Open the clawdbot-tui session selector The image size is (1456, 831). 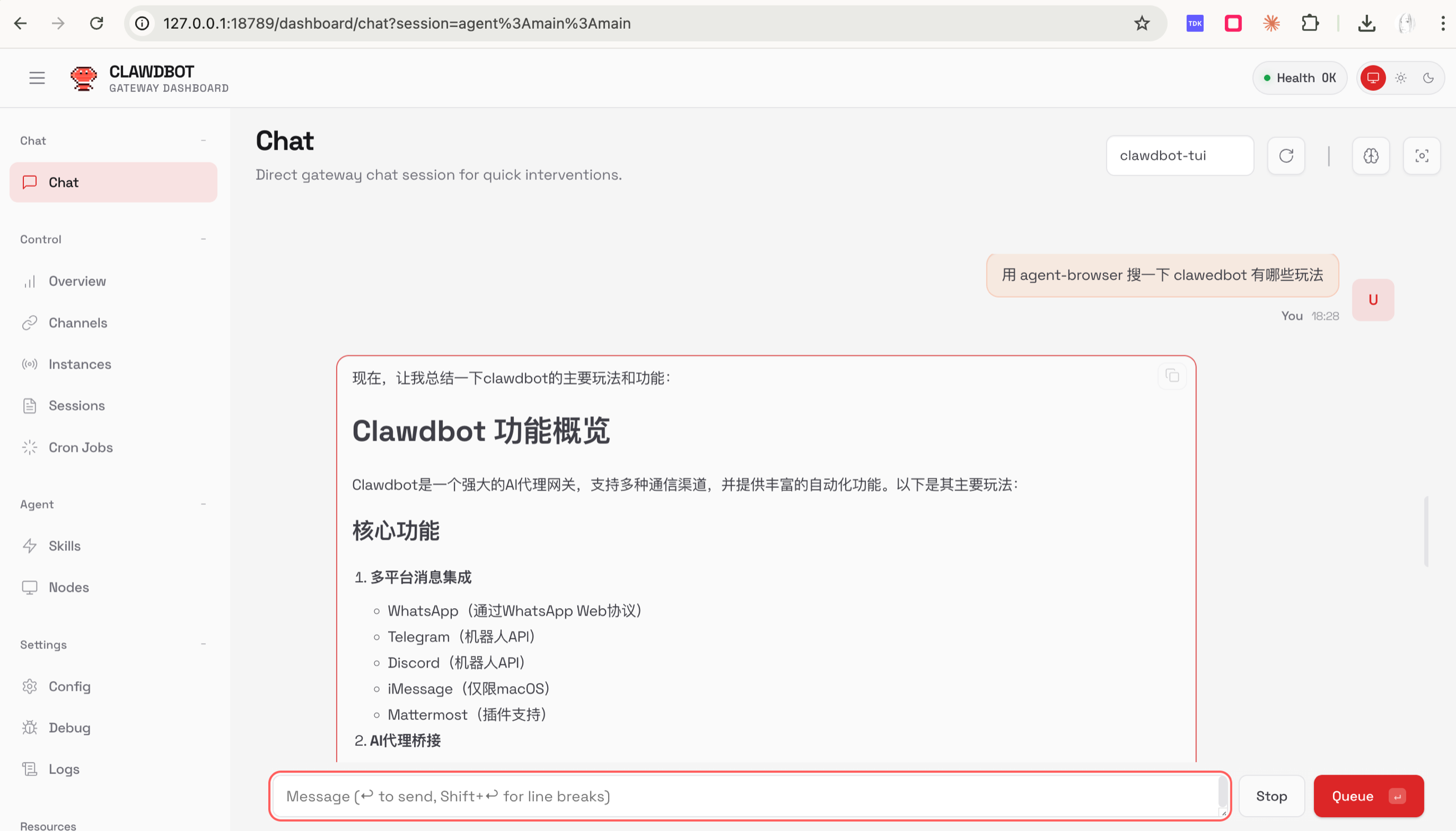pyautogui.click(x=1179, y=155)
